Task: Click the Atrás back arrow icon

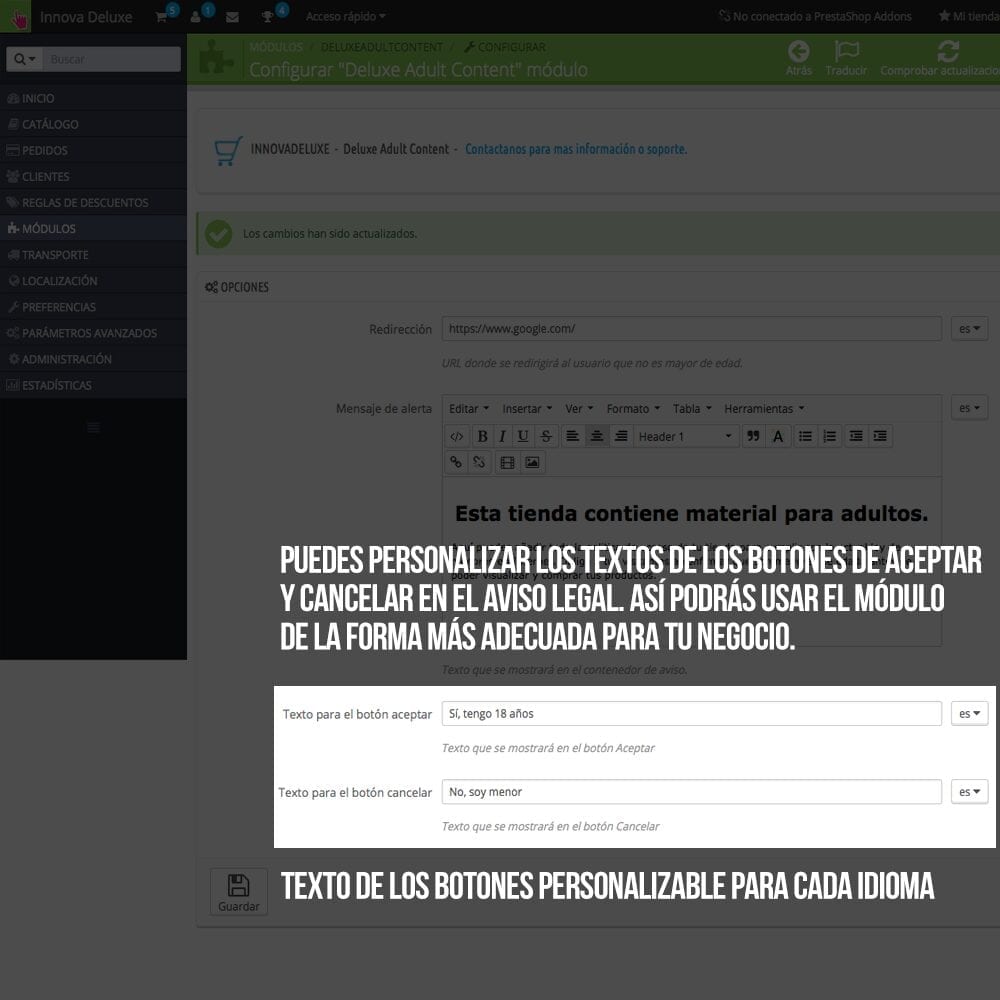Action: pos(798,52)
